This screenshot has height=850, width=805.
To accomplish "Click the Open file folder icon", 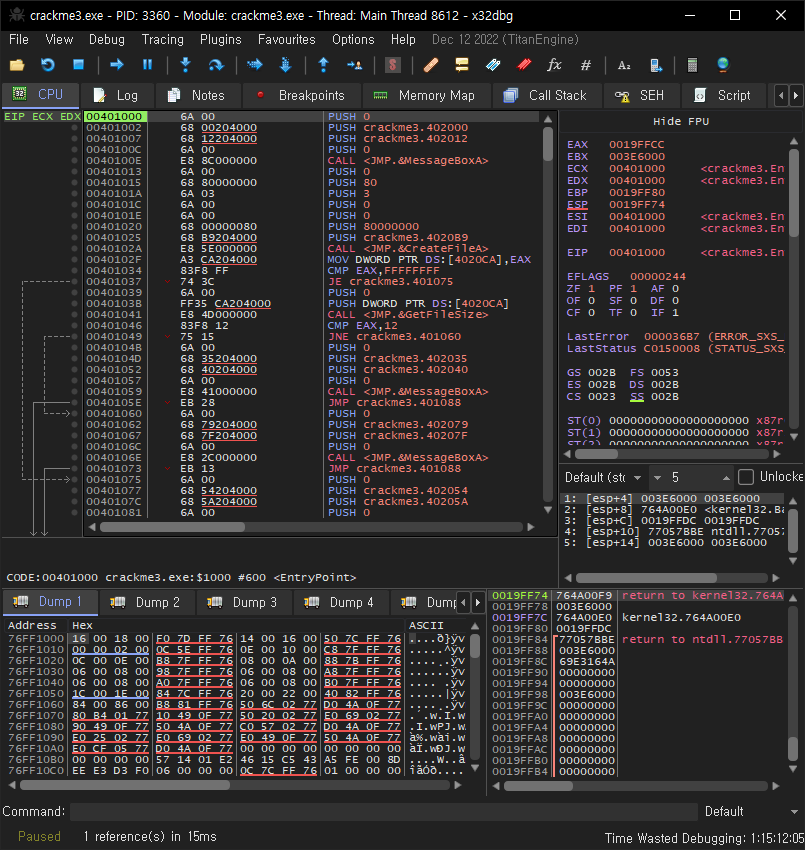I will 17,65.
